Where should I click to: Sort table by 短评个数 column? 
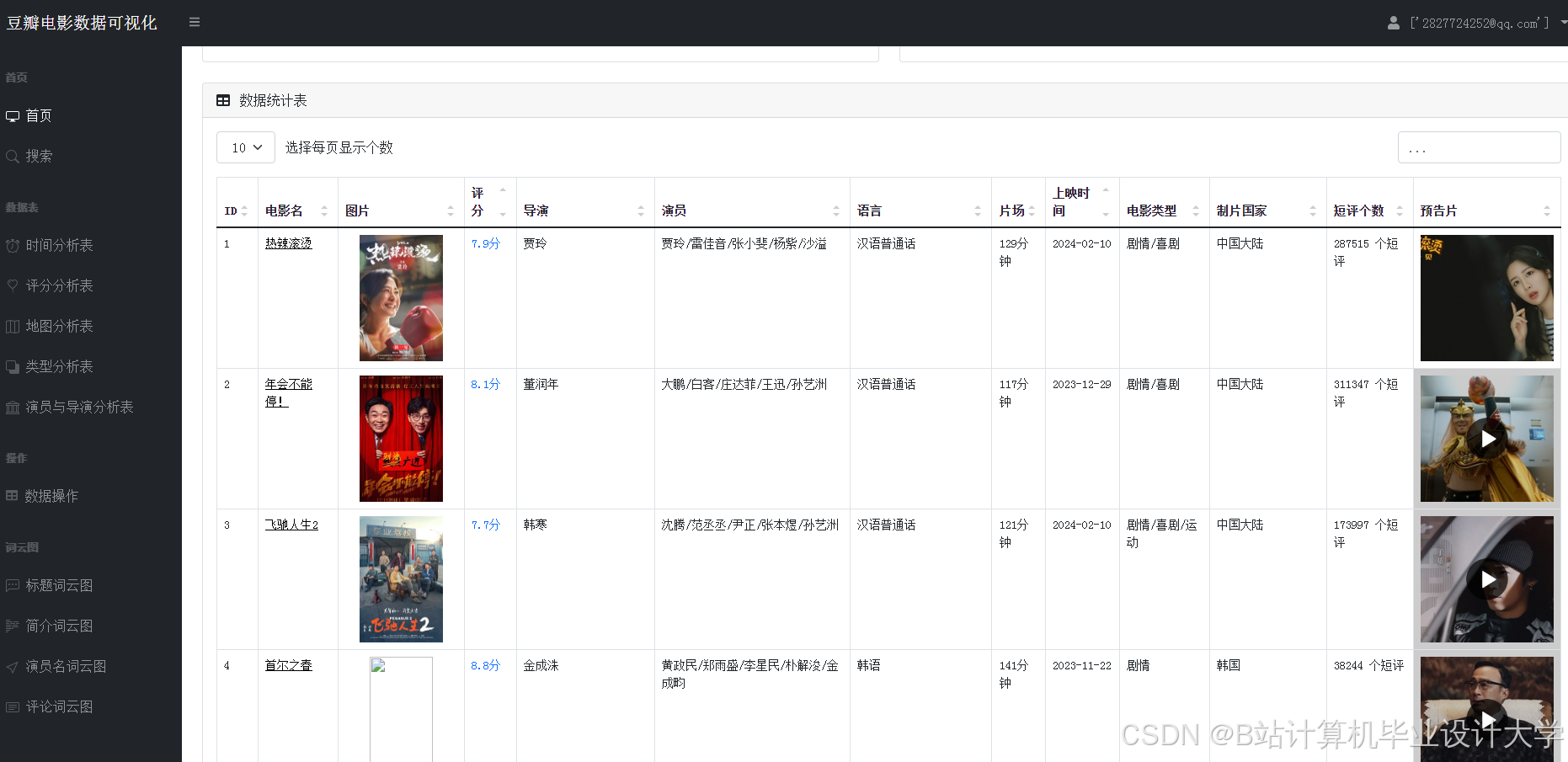[1370, 202]
